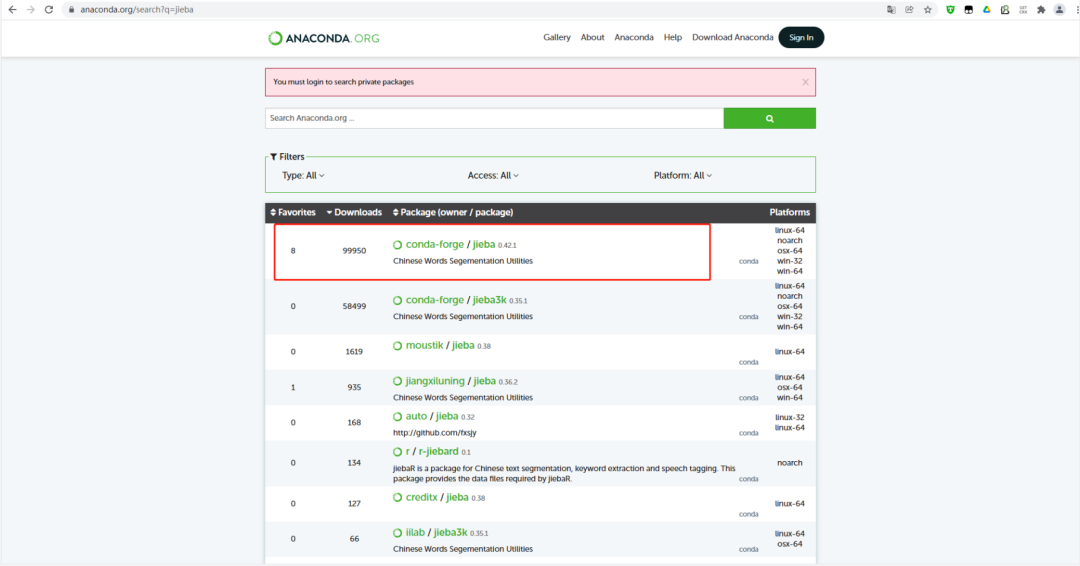Viewport: 1080px width, 566px height.
Task: Dismiss the login warning with the X
Action: coord(805,82)
